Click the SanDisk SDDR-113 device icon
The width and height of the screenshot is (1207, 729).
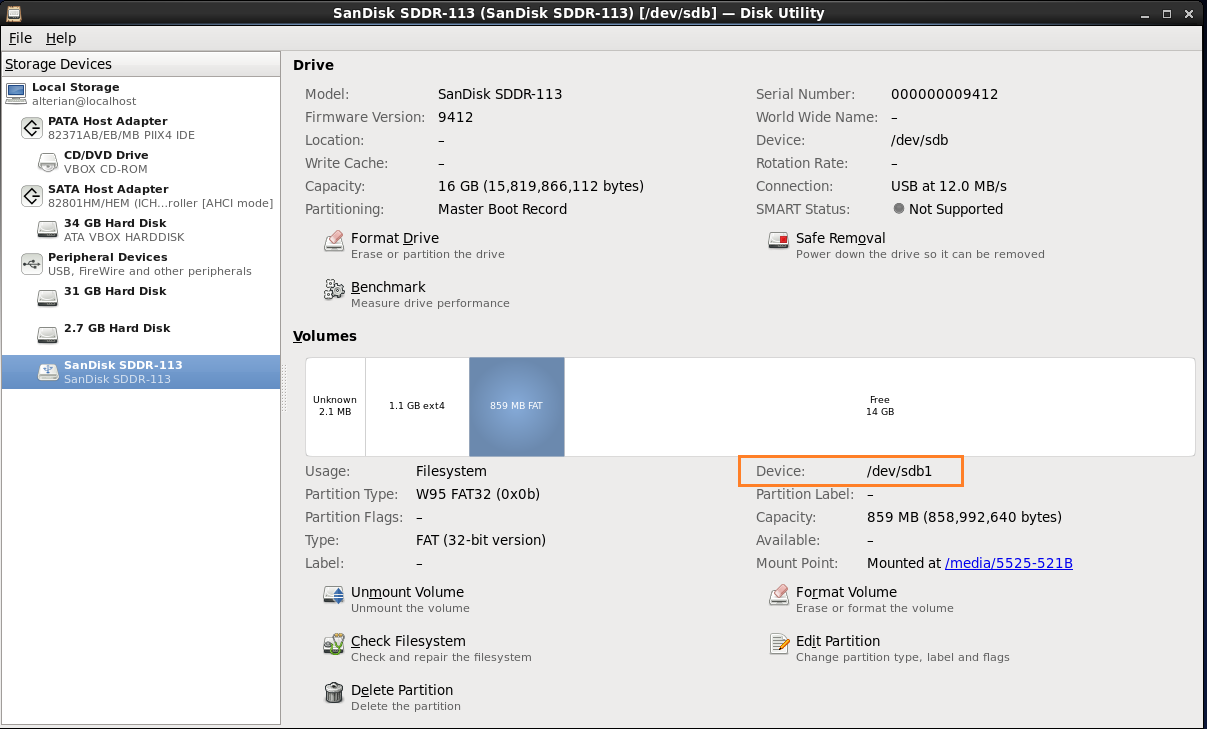pos(48,372)
